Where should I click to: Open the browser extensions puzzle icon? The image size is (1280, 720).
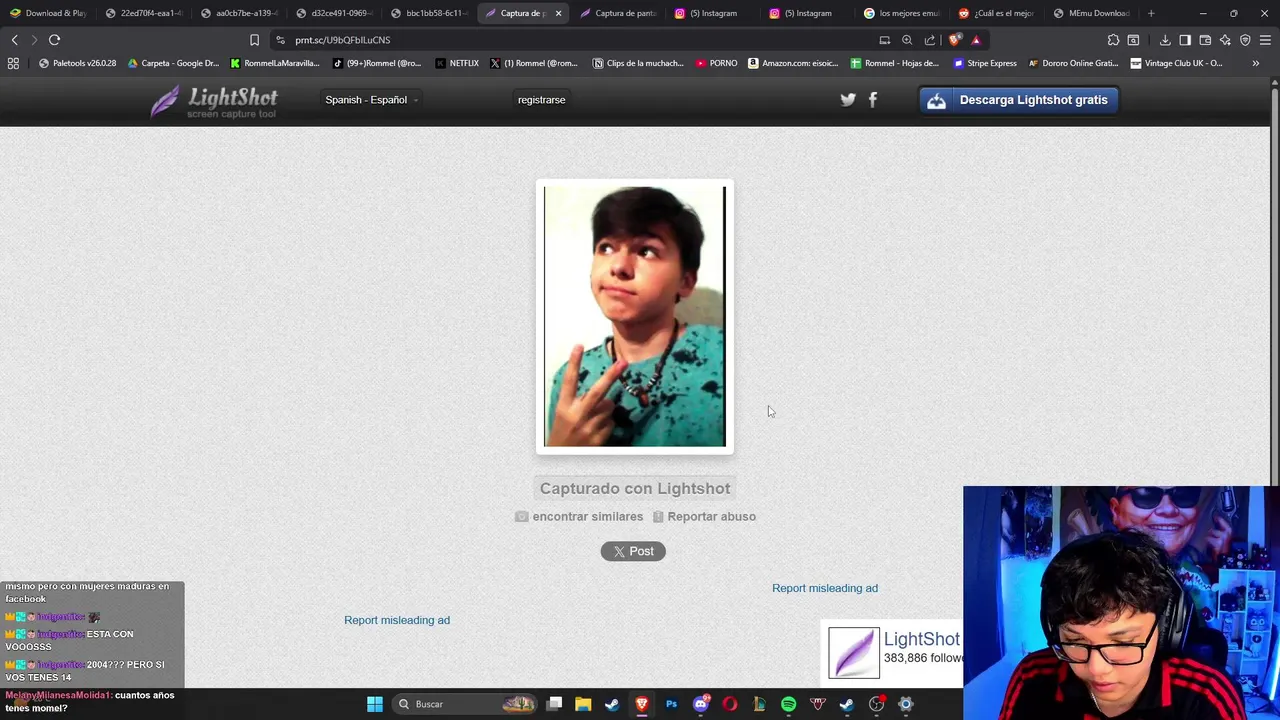tap(1113, 40)
